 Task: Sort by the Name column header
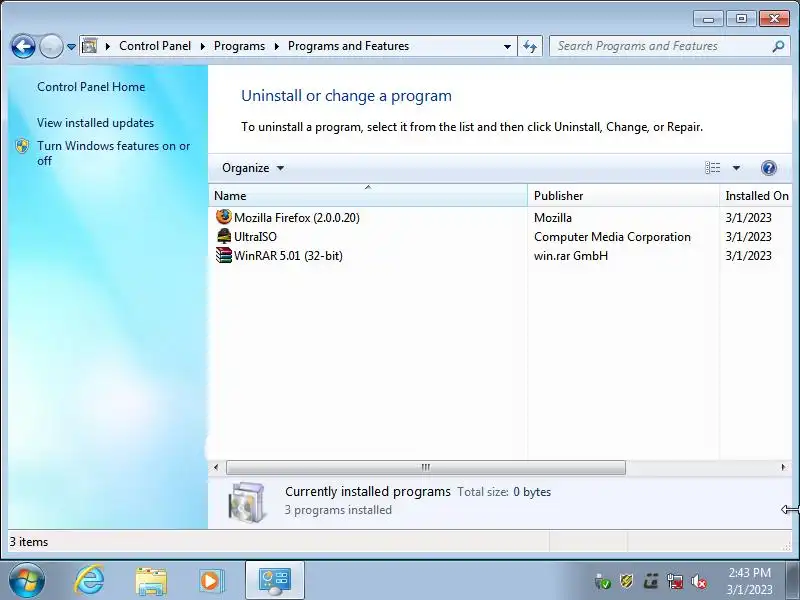click(368, 196)
